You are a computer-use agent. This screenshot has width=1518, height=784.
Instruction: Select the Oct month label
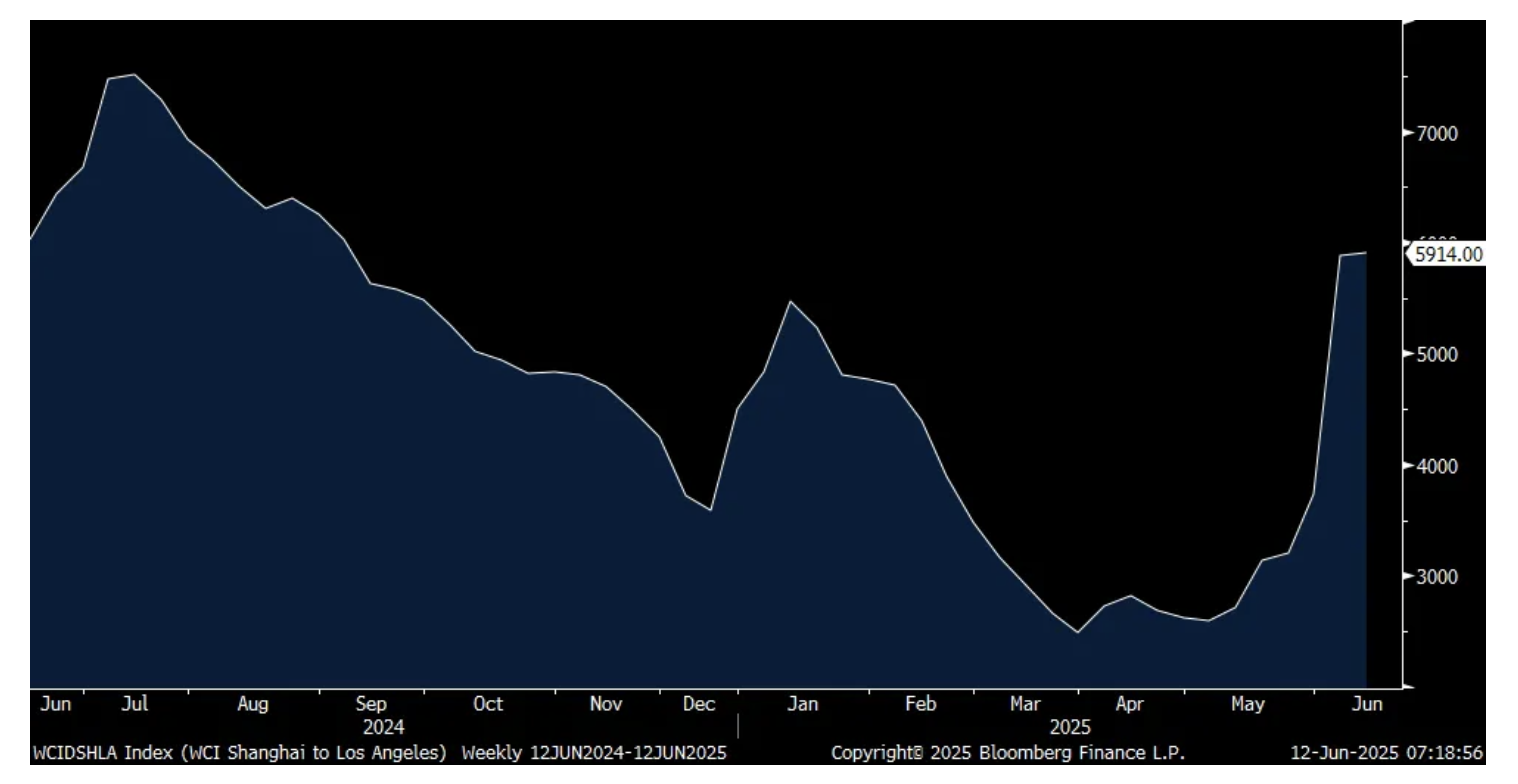pyautogui.click(x=487, y=704)
